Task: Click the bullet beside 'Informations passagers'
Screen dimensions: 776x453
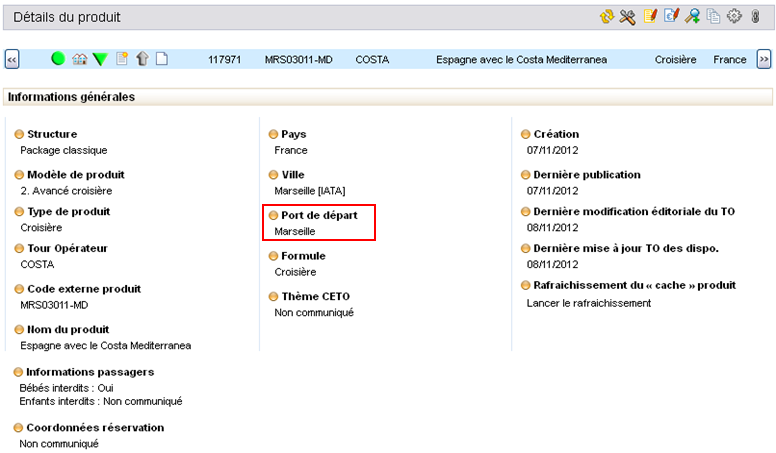Action: pyautogui.click(x=19, y=372)
